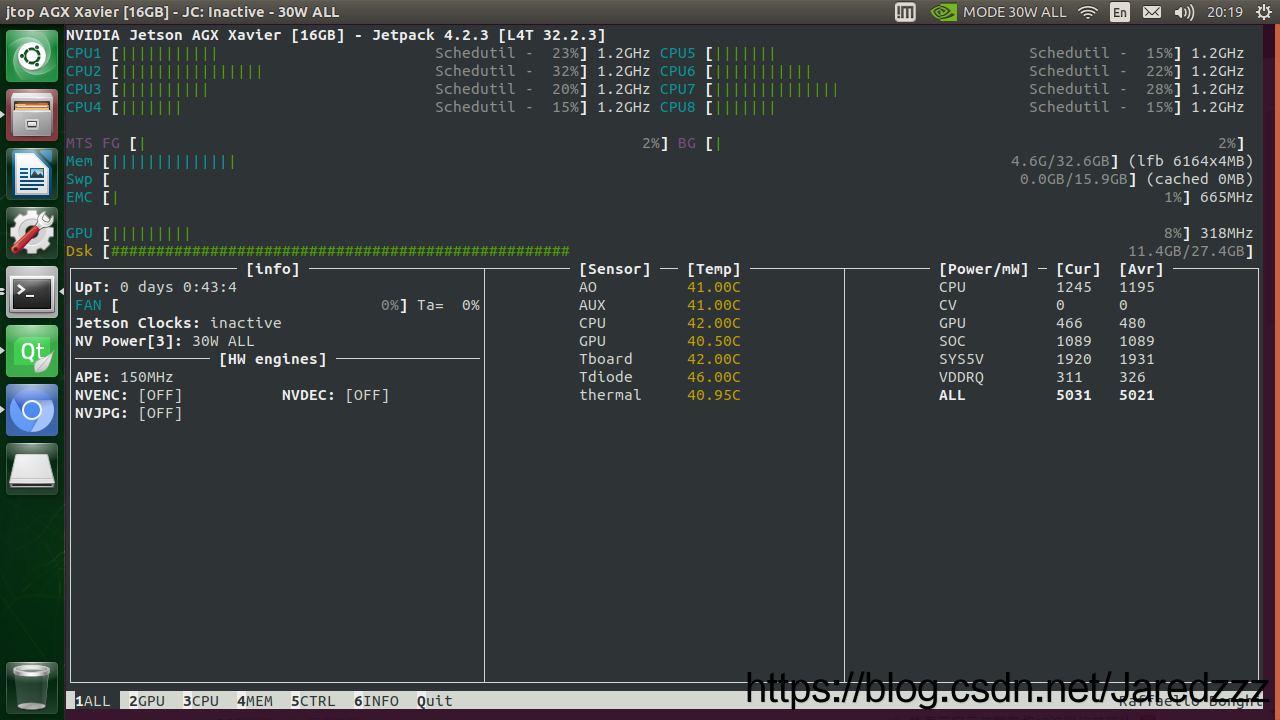Viewport: 1280px width, 720px height.
Task: Open the En keyboard layout indicator
Action: pos(1120,12)
